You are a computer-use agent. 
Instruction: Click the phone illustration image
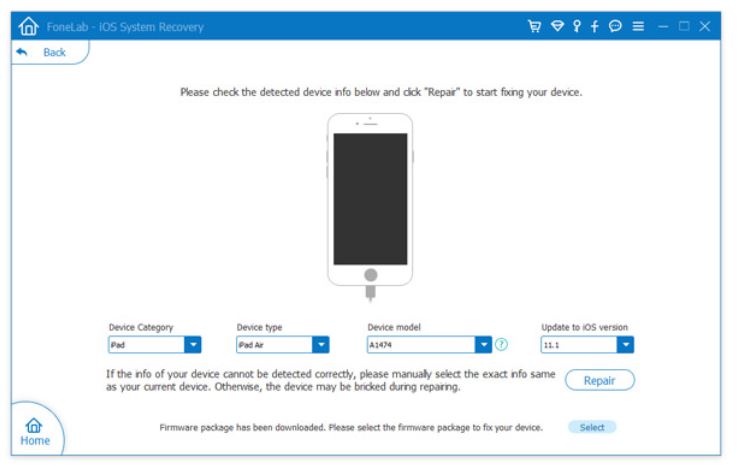point(370,206)
